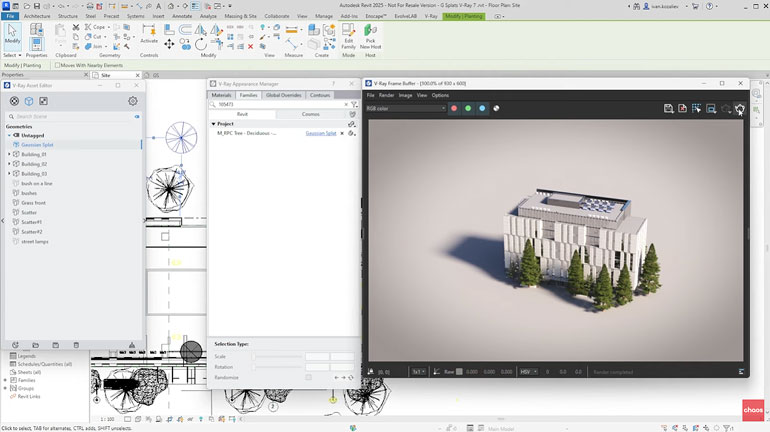
Task: Switch to the Cosmos source toggle
Action: coord(310,114)
